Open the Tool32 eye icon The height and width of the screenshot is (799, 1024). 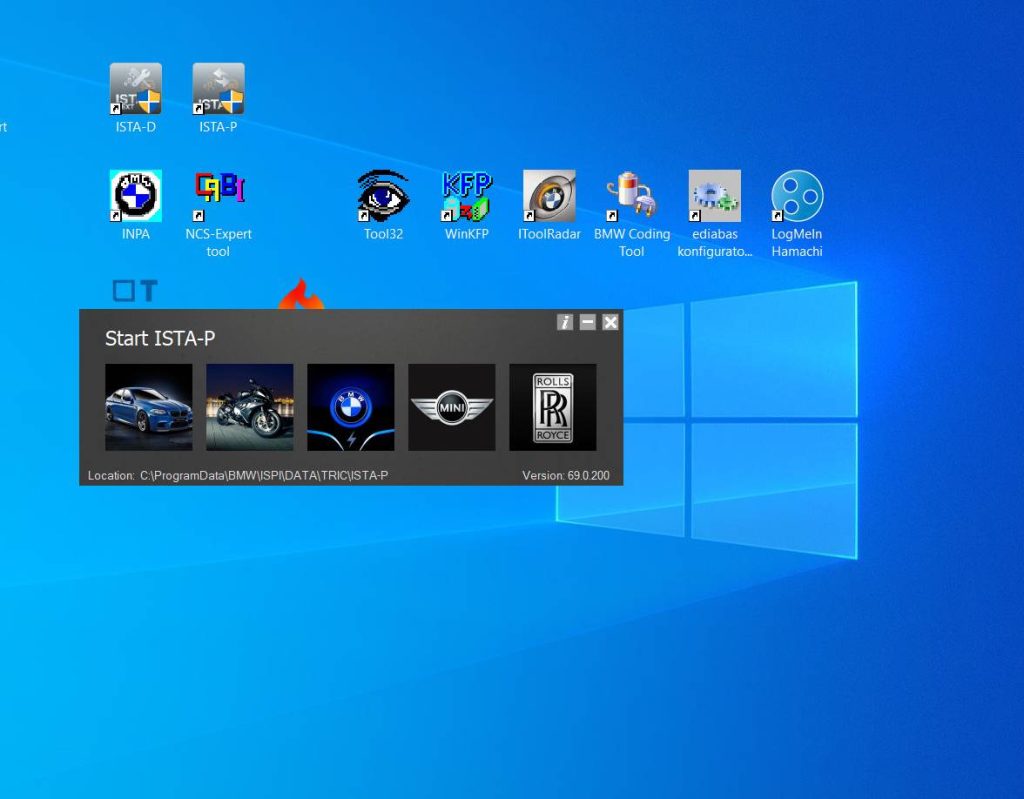(383, 205)
